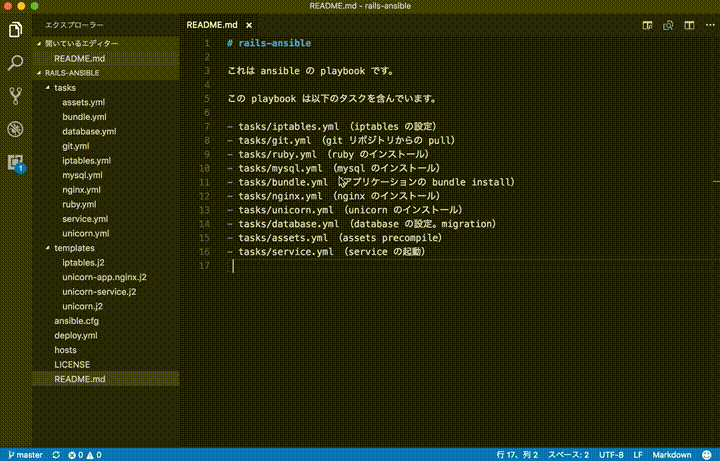Viewport: 720px width, 461px height.
Task: Open mysql.yml file
Action: pos(82,175)
